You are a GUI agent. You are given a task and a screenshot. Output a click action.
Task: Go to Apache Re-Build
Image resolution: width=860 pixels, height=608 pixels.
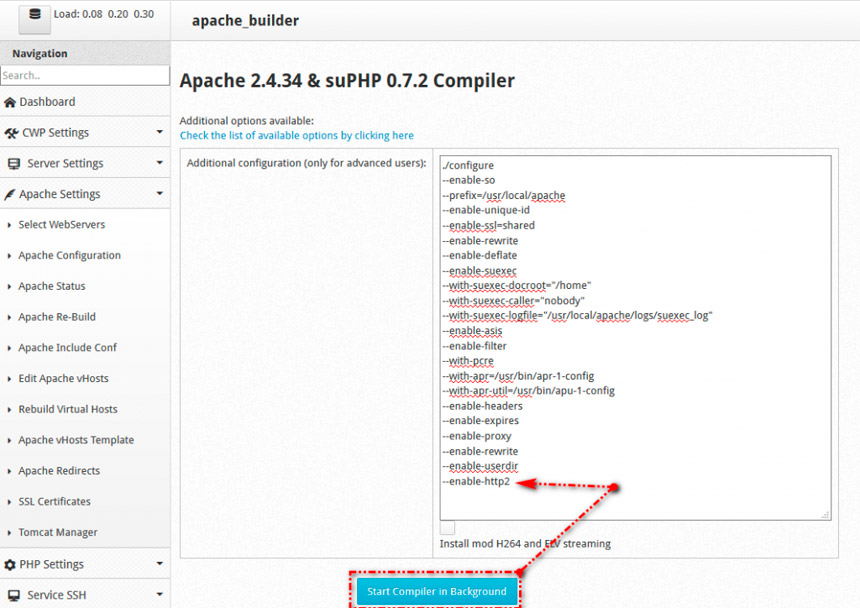[x=56, y=317]
